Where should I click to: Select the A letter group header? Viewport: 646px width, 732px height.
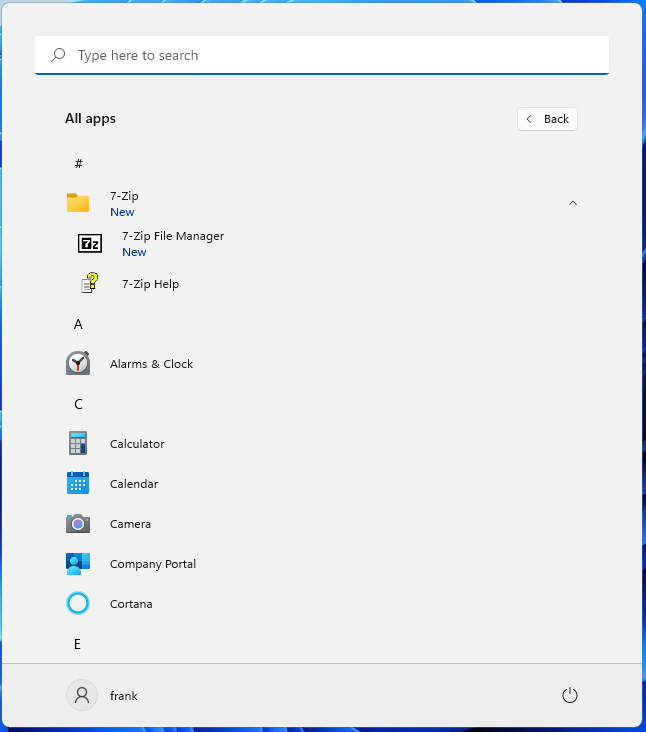pyautogui.click(x=78, y=324)
